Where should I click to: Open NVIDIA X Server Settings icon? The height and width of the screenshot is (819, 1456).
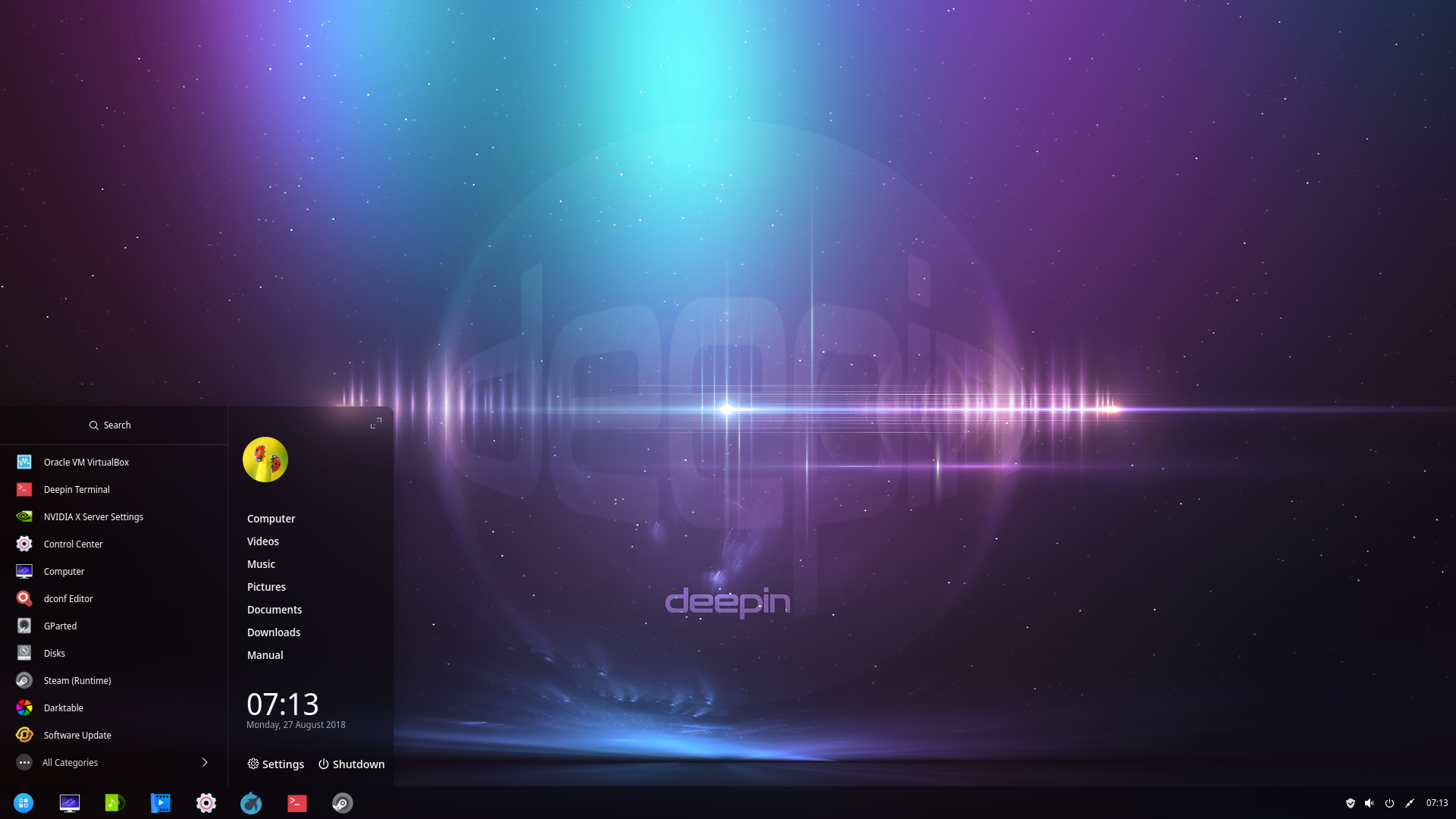tap(24, 516)
